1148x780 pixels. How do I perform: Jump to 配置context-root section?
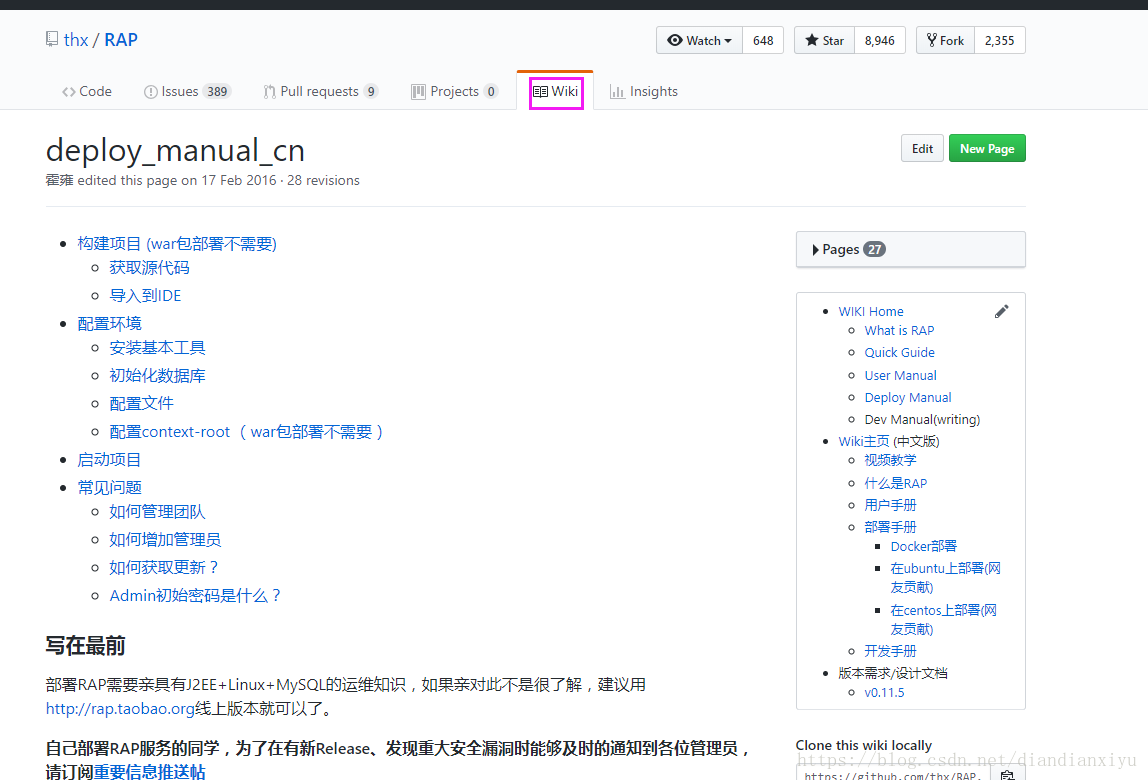[x=246, y=432]
